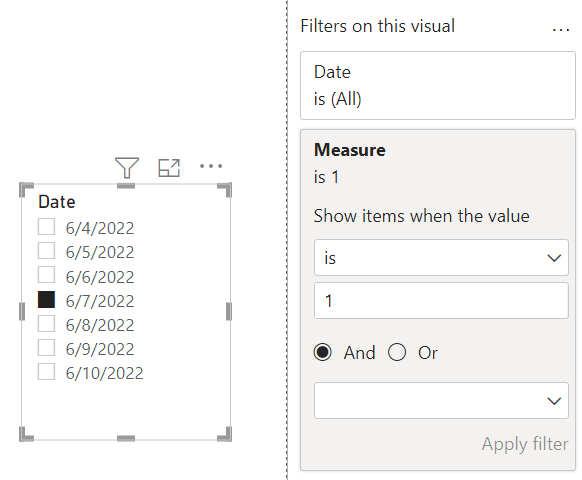This screenshot has width=582, height=480.
Task: Expand the Date is (All) filter card
Action: (x=438, y=85)
